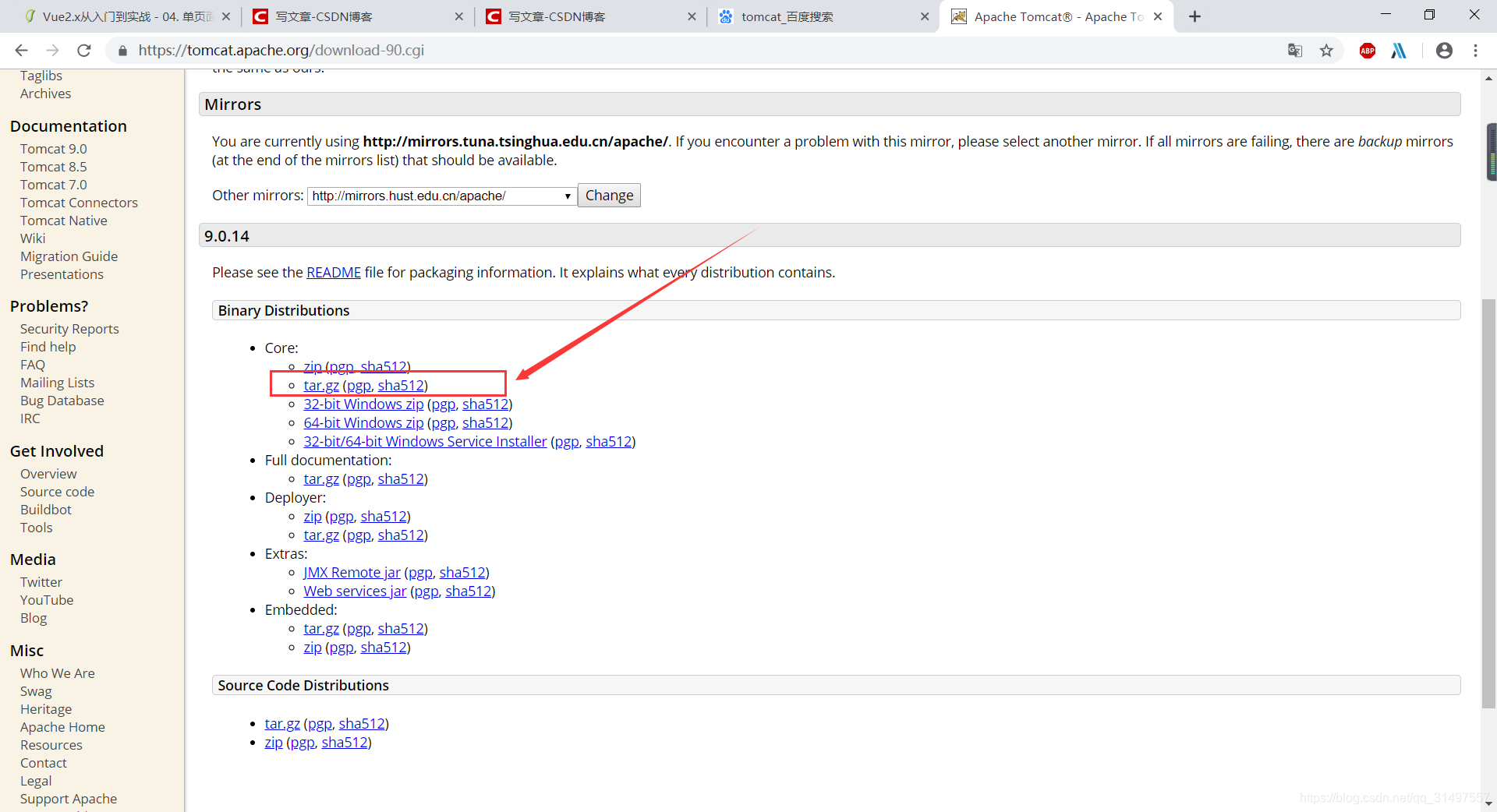Screen dimensions: 1497x812
Task: Download the Core zip package
Action: [313, 367]
